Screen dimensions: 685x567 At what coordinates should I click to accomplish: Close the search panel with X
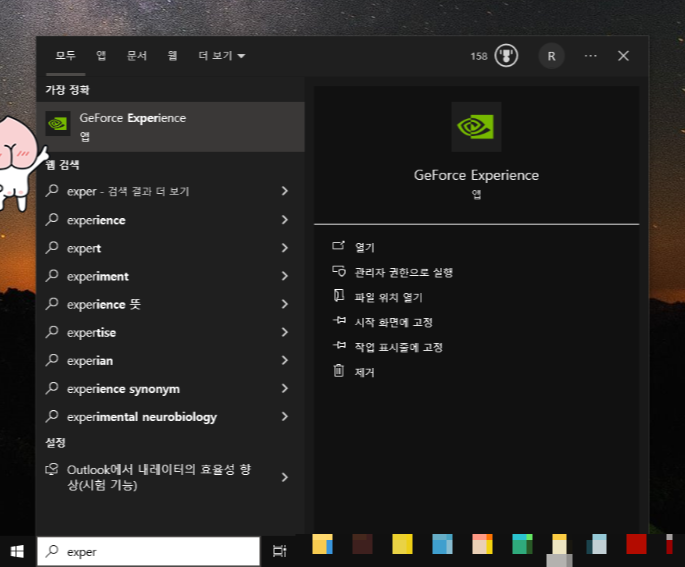click(x=623, y=56)
